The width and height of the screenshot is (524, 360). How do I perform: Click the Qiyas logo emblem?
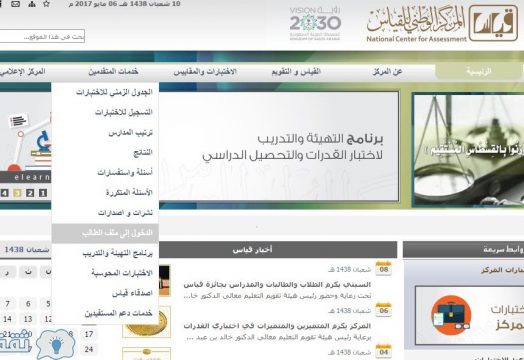pos(494,23)
